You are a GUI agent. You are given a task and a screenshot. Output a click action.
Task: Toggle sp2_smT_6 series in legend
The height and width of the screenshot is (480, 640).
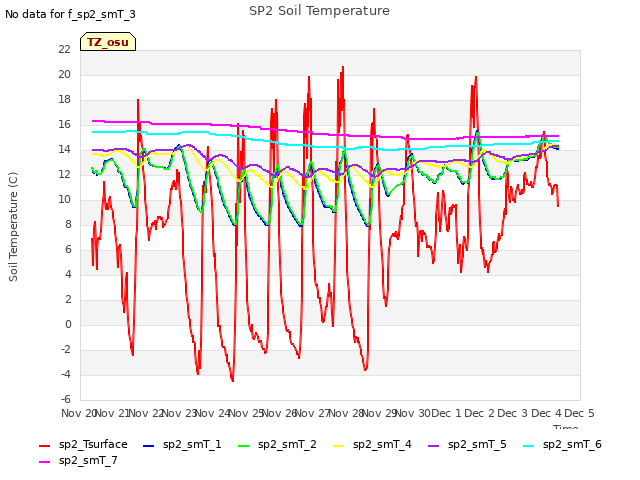click(562, 444)
